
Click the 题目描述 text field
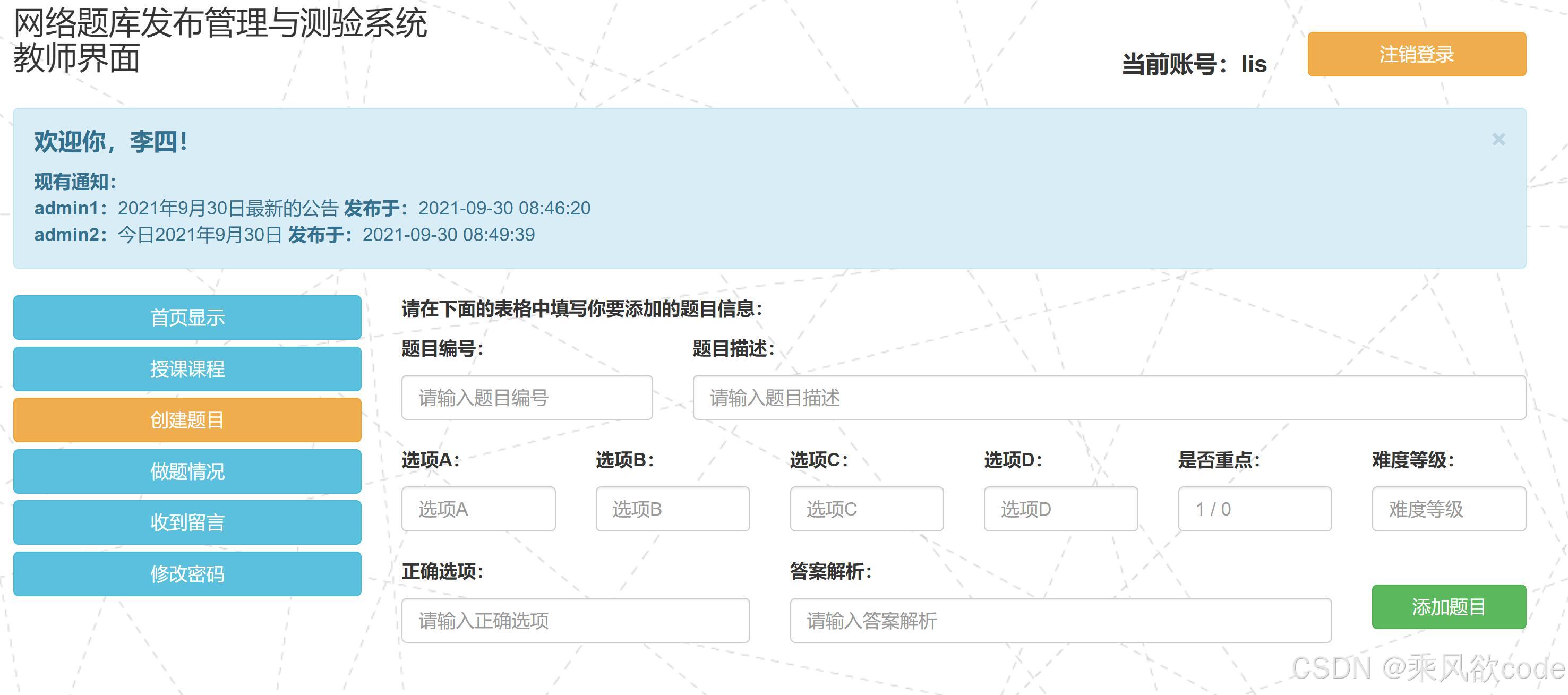tap(1109, 397)
